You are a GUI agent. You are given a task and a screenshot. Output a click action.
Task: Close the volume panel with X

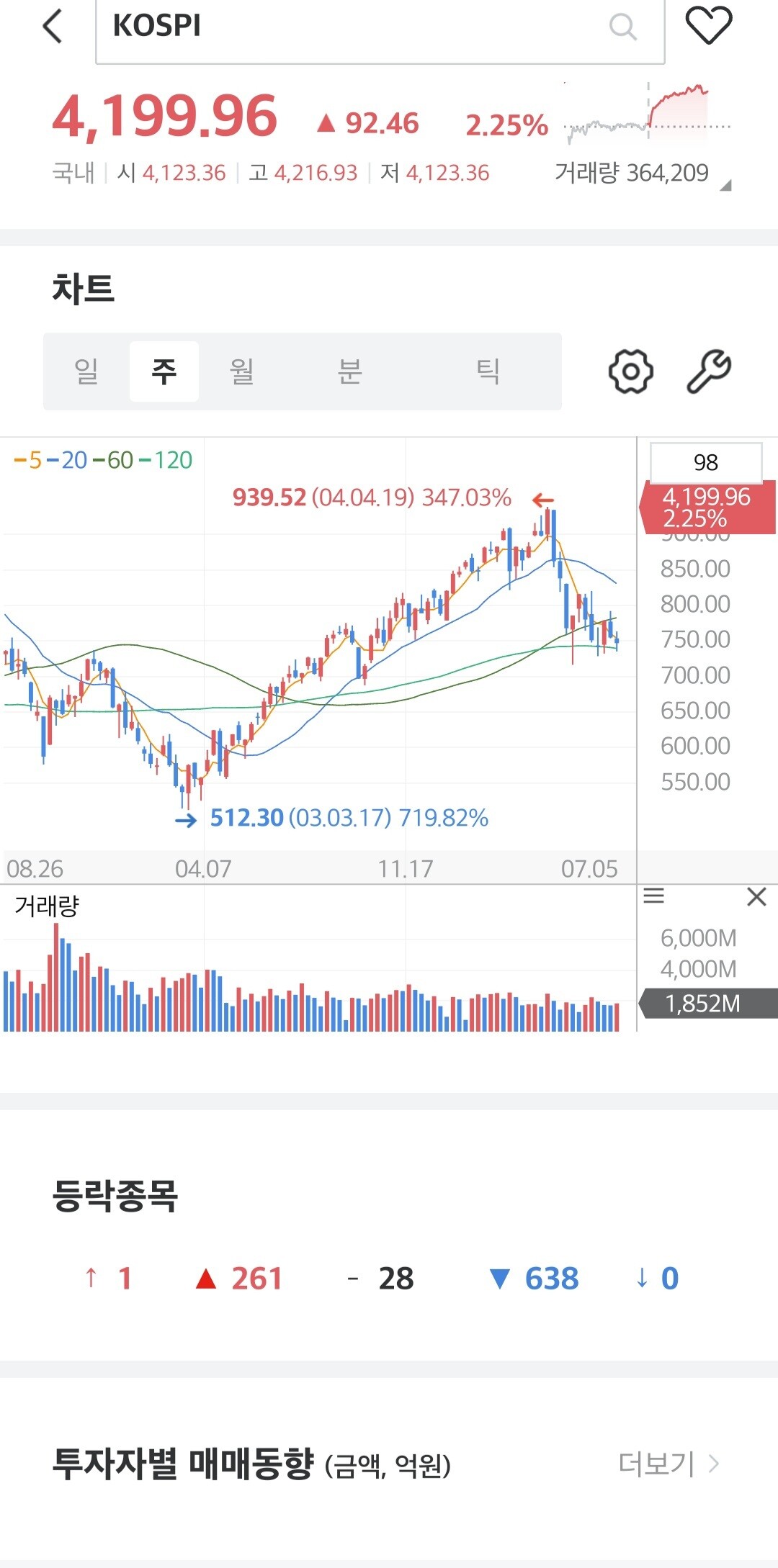coord(756,897)
